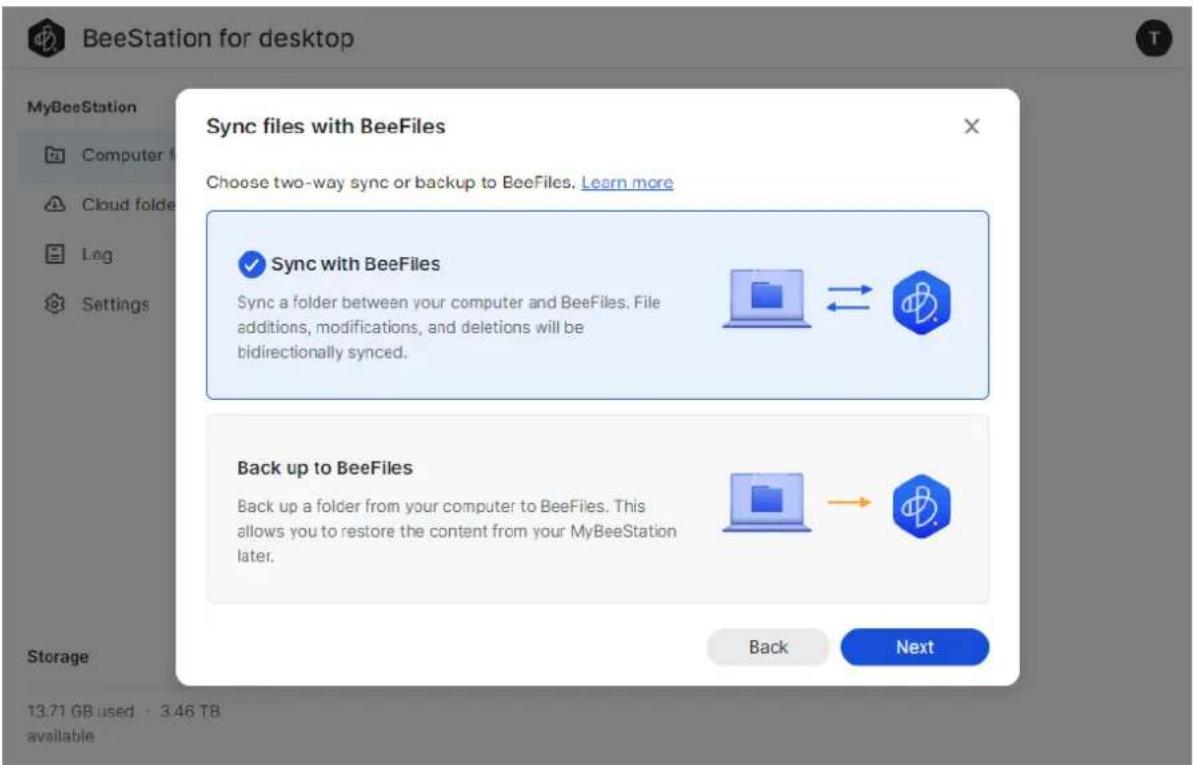The height and width of the screenshot is (765, 1193).
Task: Click the Settings gear icon
Action: coord(55,304)
